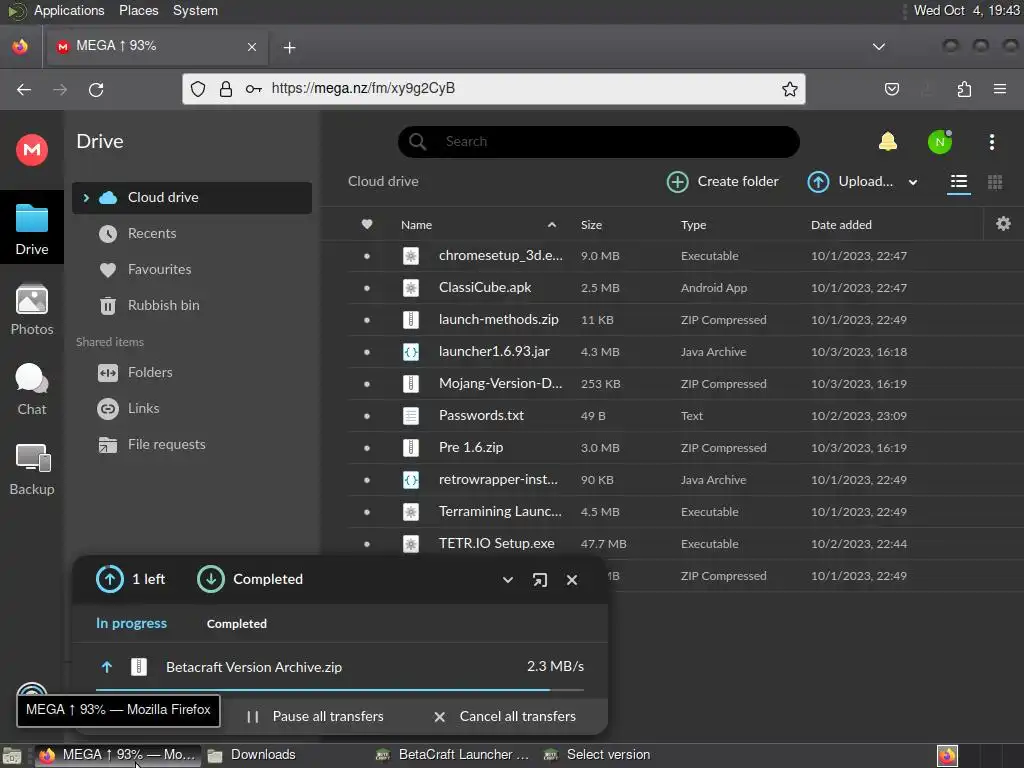Open File requests
The height and width of the screenshot is (768, 1024).
coord(166,444)
